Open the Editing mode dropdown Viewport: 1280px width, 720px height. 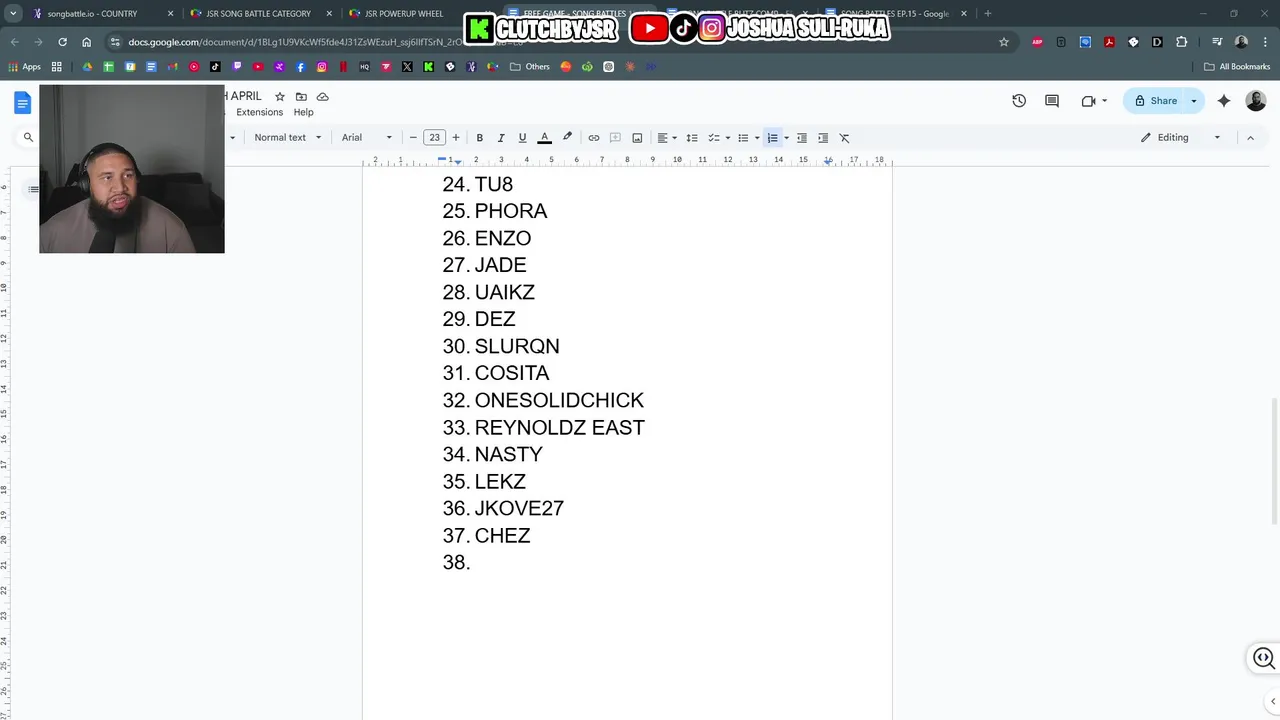click(1180, 138)
